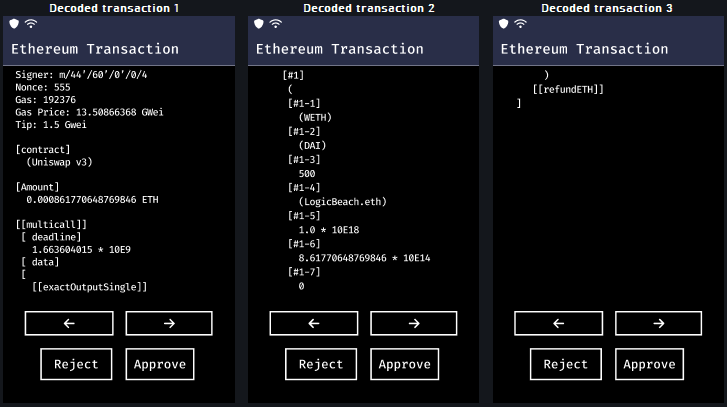Click Wi-Fi icon in decoded transaction 3
Image resolution: width=727 pixels, height=407 pixels.
tap(520, 23)
